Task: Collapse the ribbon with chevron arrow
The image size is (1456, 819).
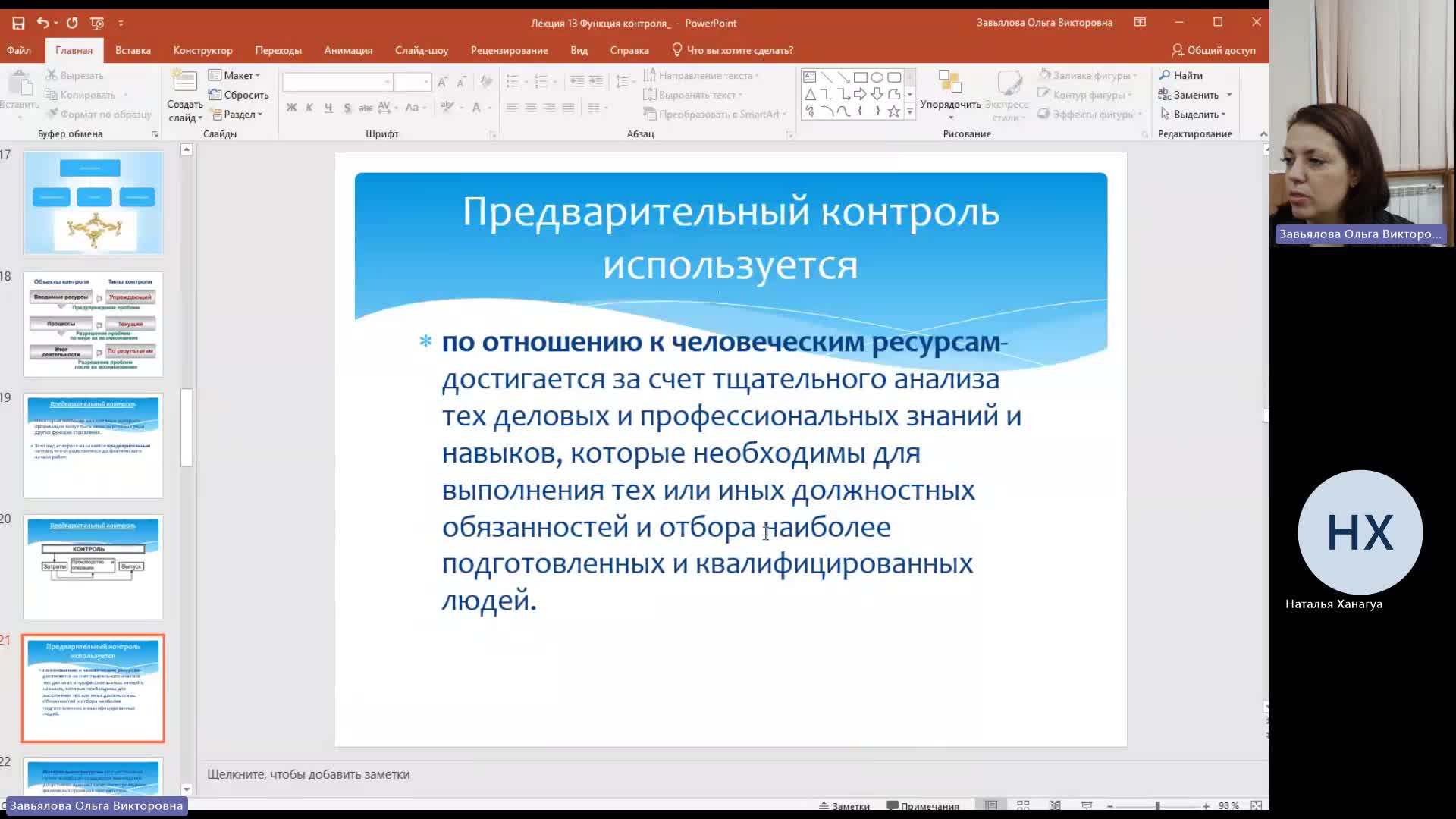Action: [x=1263, y=134]
